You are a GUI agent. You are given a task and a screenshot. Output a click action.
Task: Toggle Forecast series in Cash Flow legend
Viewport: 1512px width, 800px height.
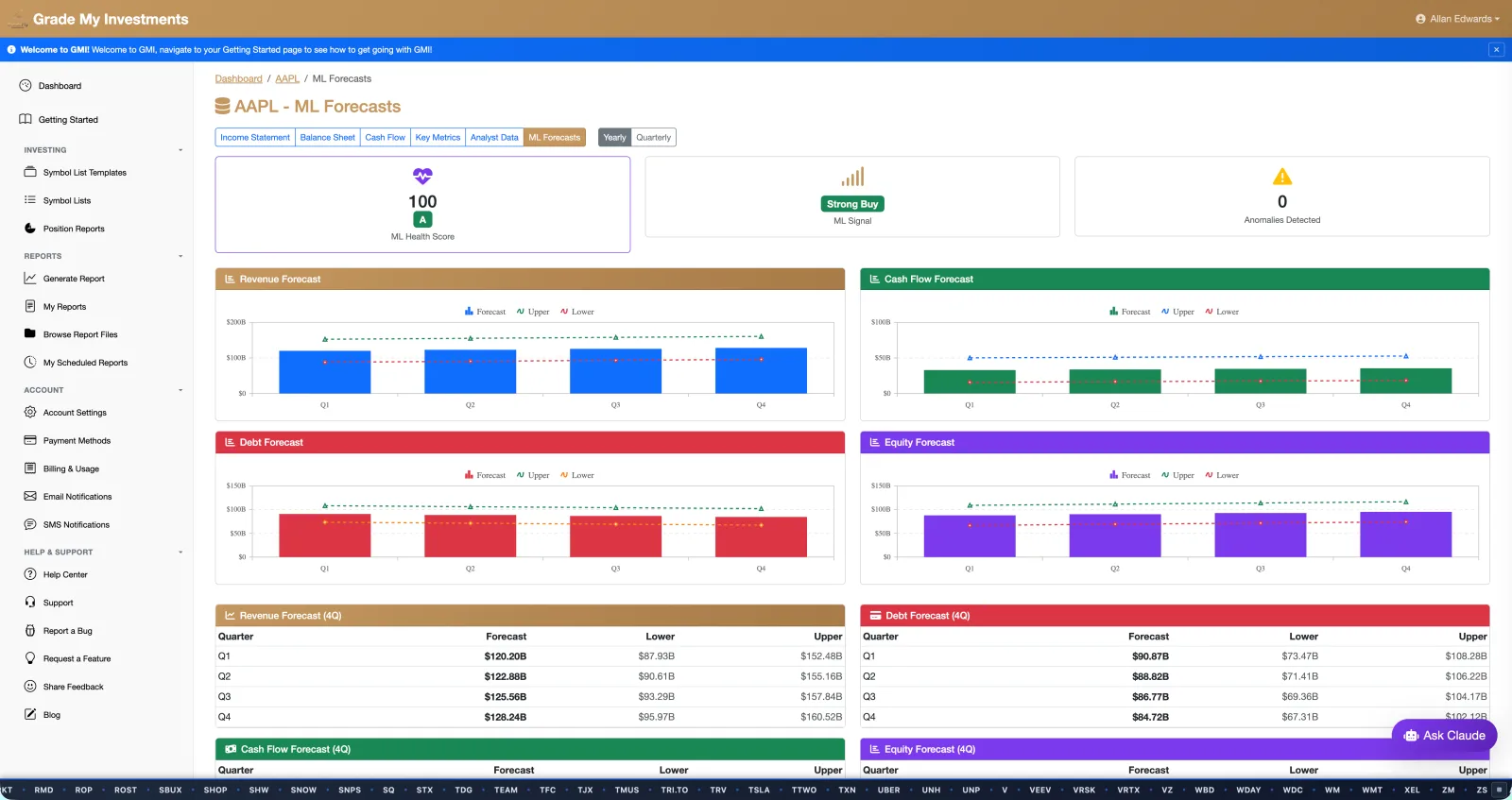[1130, 312]
